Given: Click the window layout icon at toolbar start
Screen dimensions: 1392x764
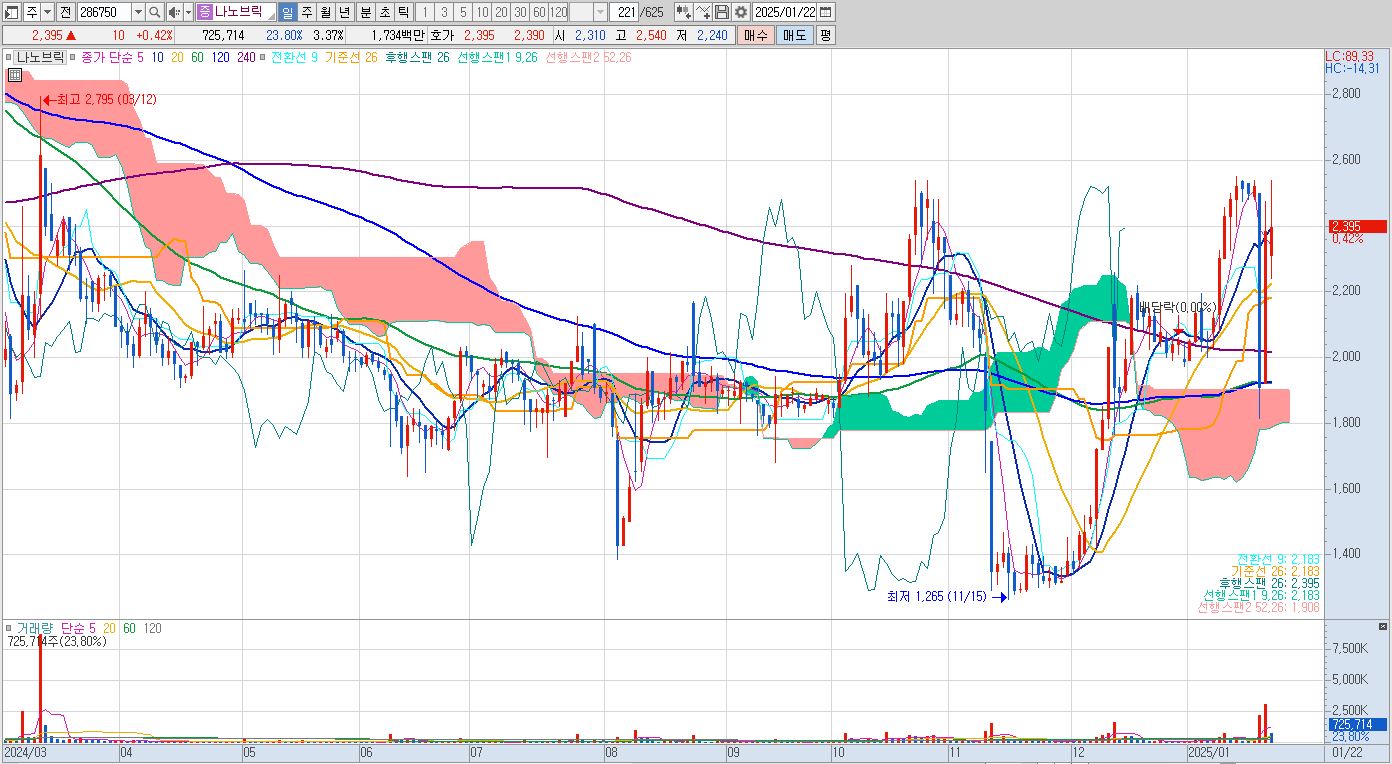Looking at the screenshot, I should [11, 12].
